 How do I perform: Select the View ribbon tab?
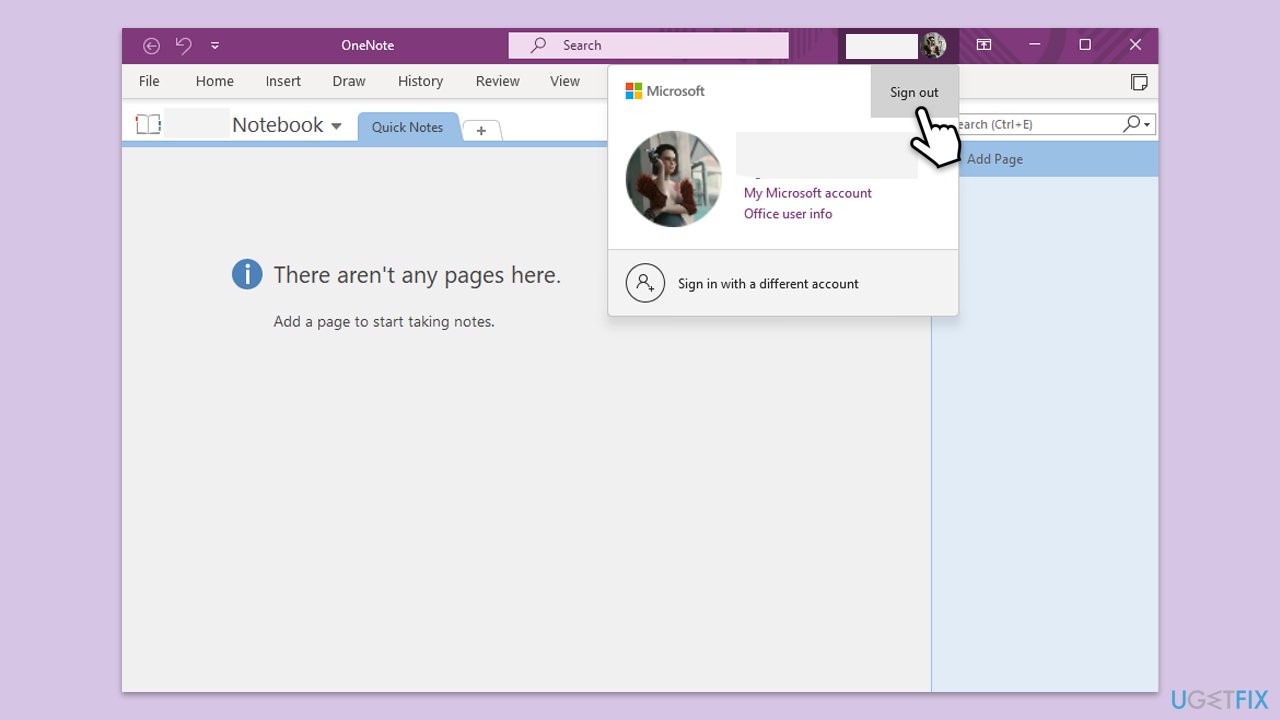tap(565, 81)
